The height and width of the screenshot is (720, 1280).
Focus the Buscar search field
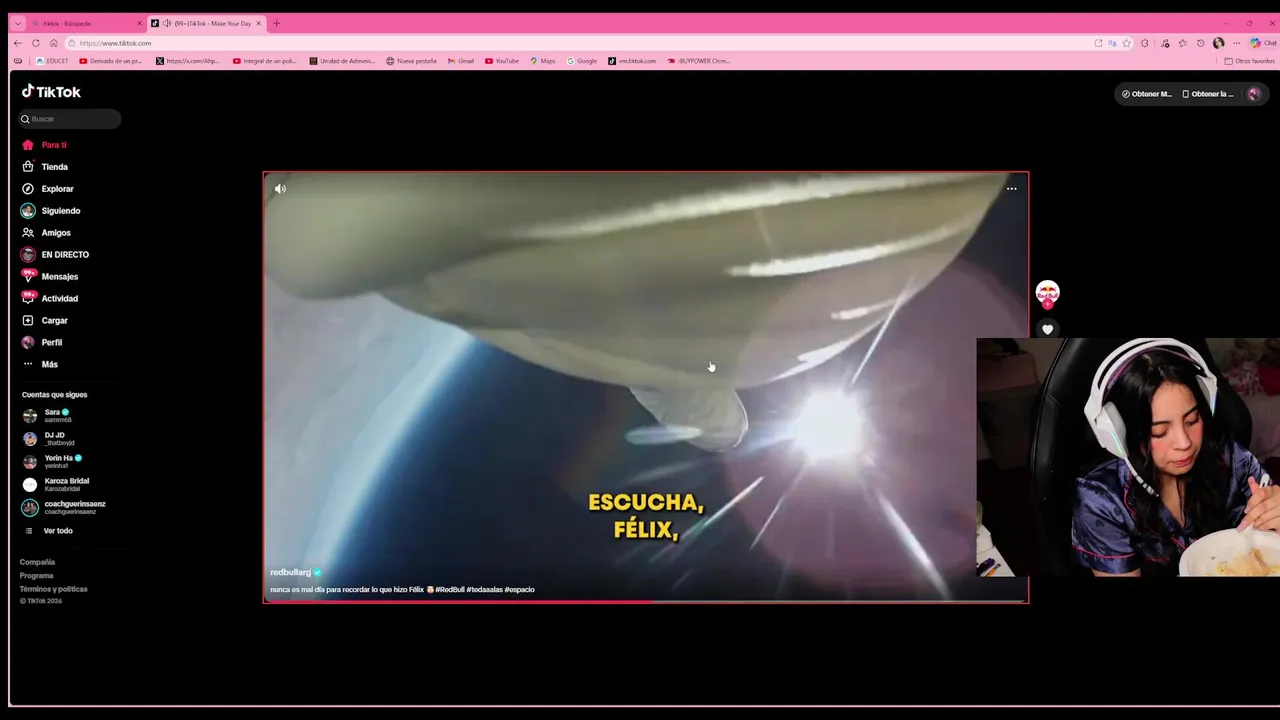tap(70, 119)
